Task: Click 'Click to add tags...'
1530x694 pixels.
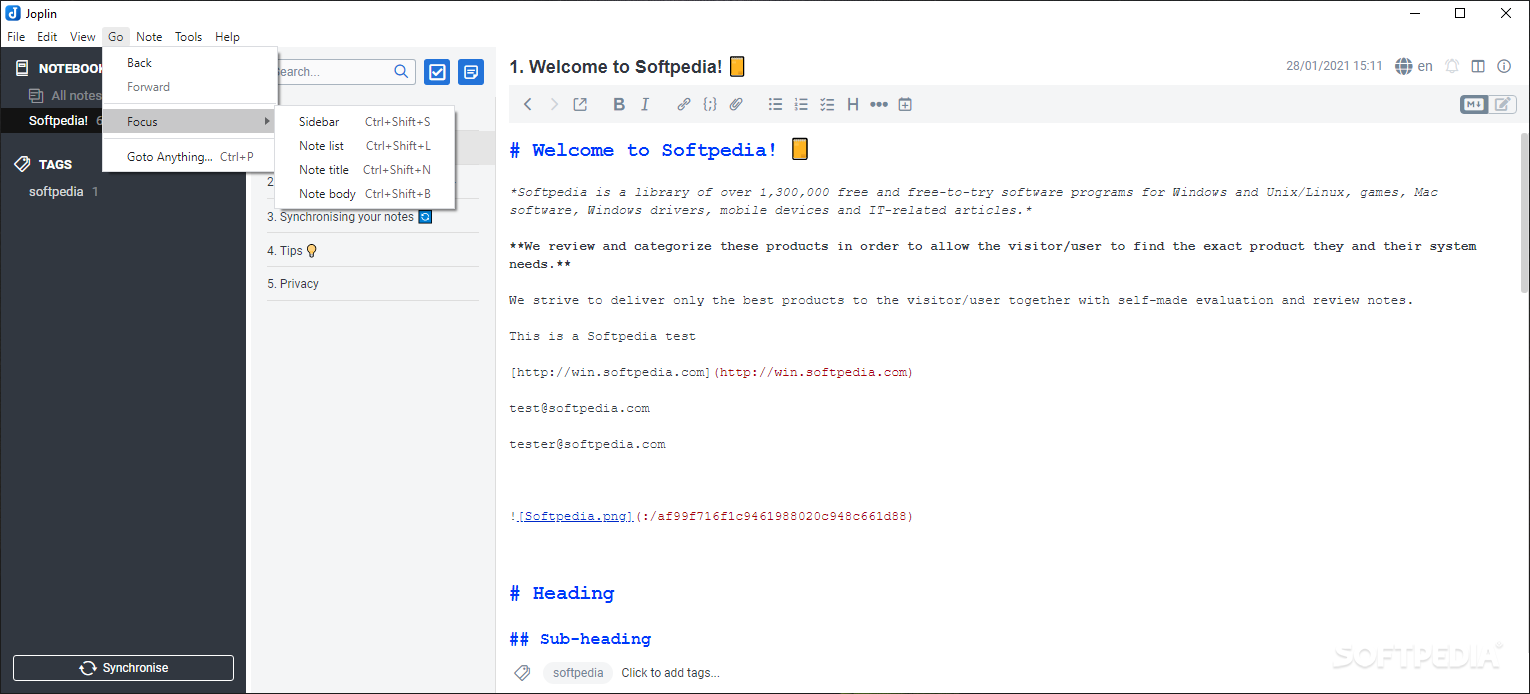Action: coord(670,673)
